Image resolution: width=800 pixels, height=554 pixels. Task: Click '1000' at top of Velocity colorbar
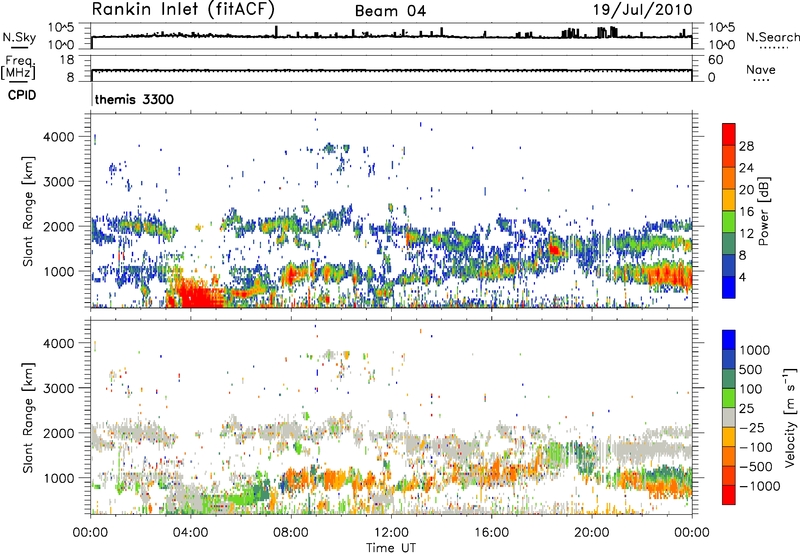[x=754, y=350]
